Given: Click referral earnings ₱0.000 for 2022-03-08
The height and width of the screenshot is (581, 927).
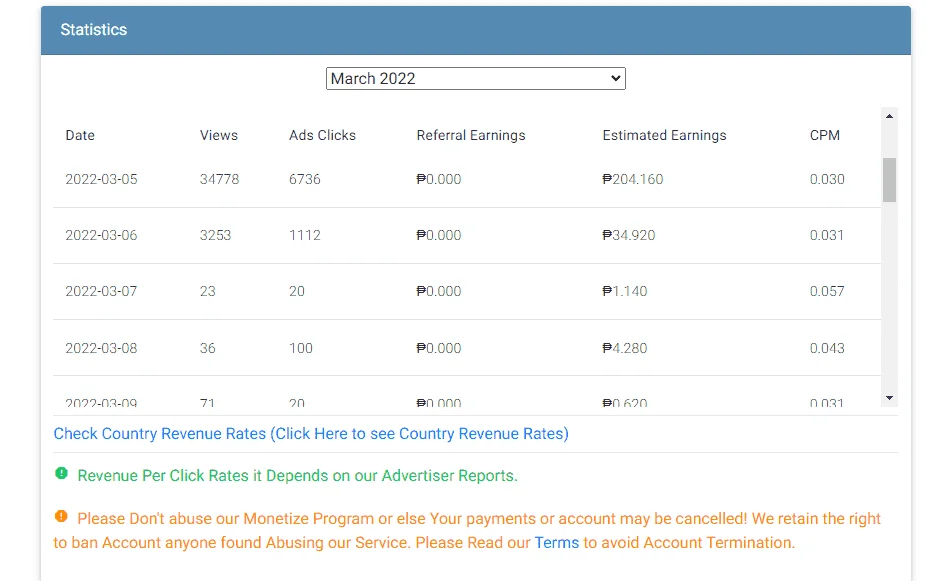Looking at the screenshot, I should (439, 348).
